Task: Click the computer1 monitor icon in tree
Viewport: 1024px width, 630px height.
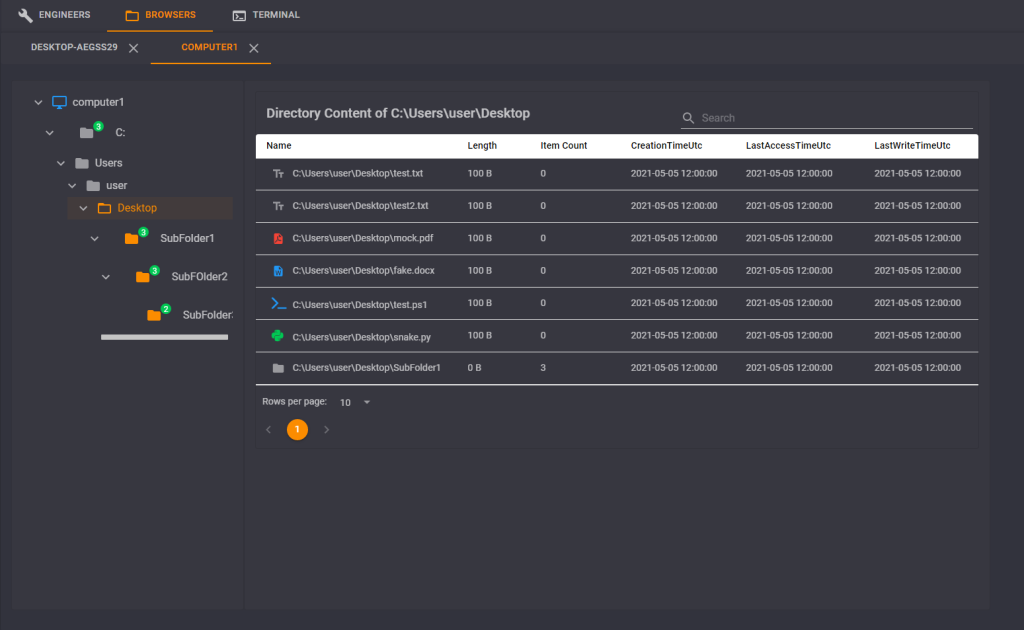Action: [59, 102]
